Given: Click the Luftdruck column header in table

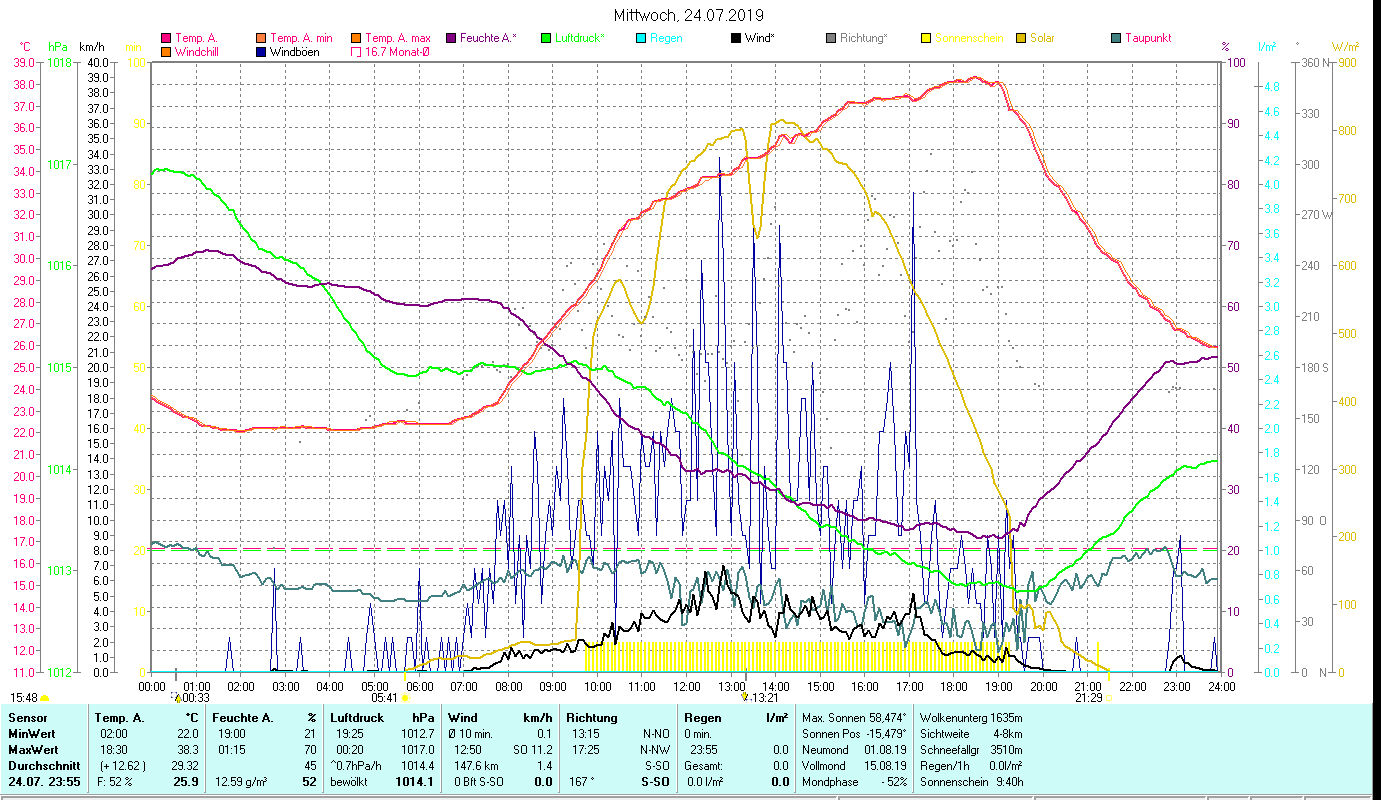Looking at the screenshot, I should 357,717.
